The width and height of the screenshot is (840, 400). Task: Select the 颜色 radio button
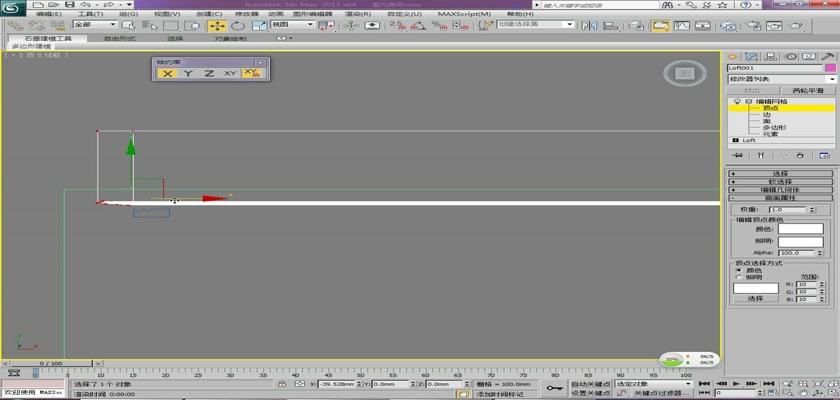click(x=739, y=270)
